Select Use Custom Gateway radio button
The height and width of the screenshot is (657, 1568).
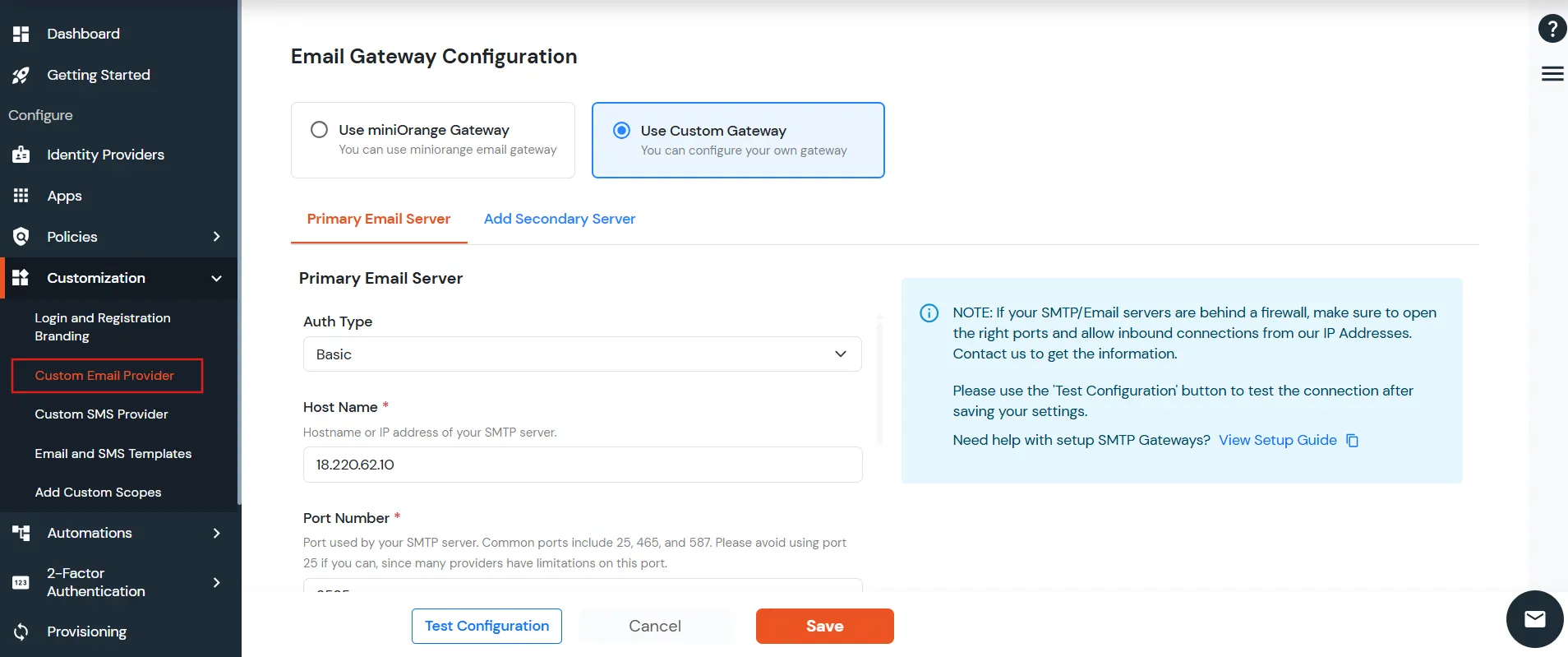pyautogui.click(x=622, y=130)
